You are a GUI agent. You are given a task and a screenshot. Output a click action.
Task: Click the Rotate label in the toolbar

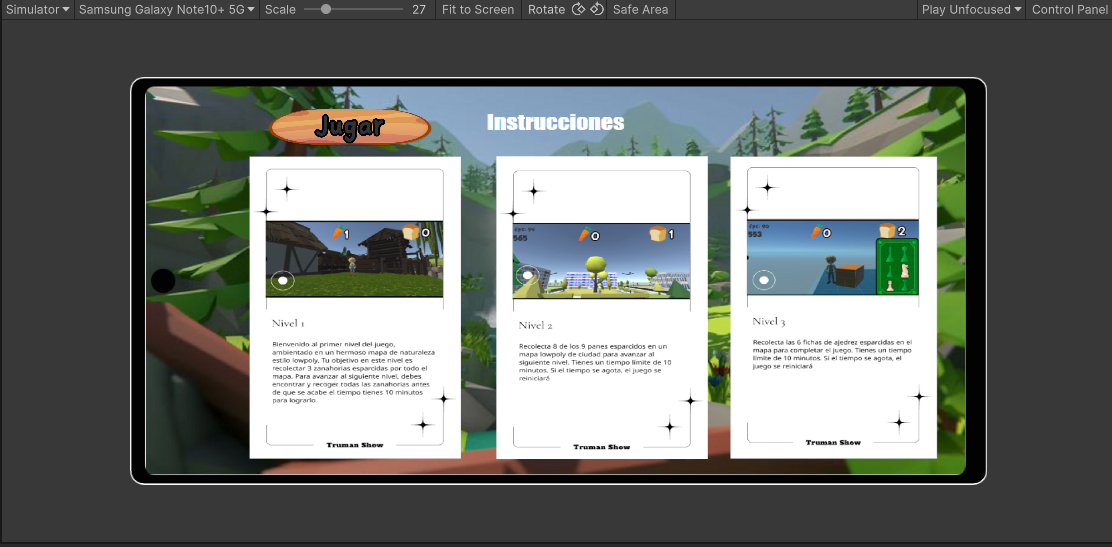tap(547, 9)
